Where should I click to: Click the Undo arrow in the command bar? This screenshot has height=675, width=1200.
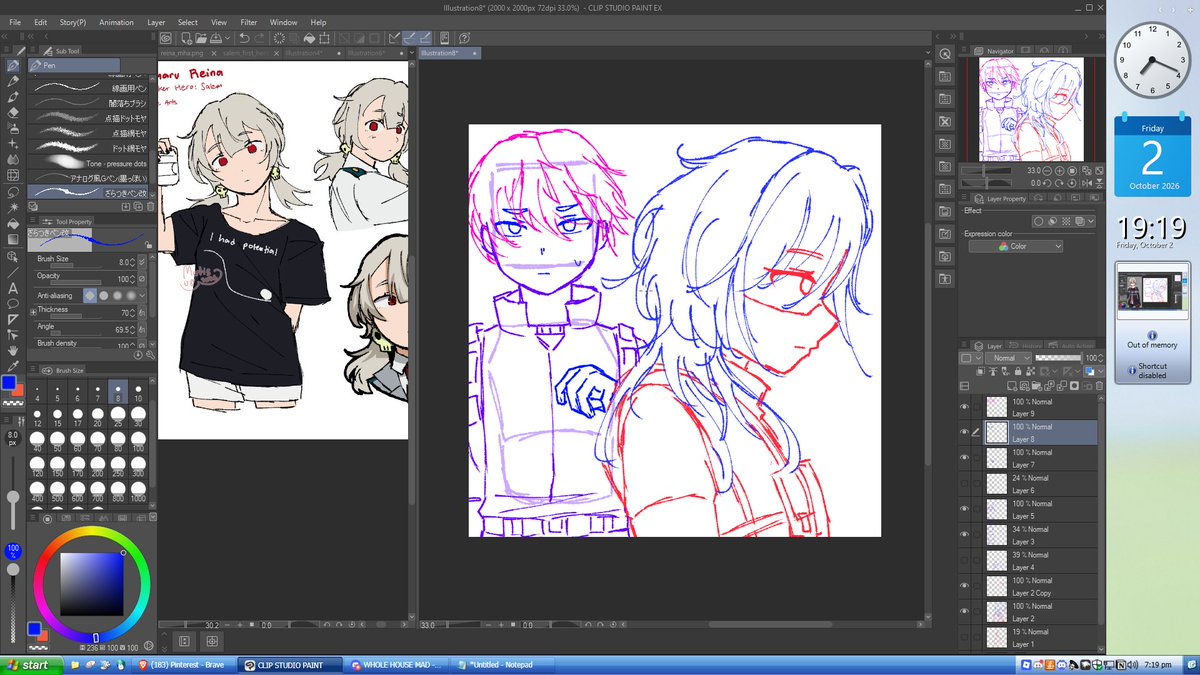(x=243, y=38)
